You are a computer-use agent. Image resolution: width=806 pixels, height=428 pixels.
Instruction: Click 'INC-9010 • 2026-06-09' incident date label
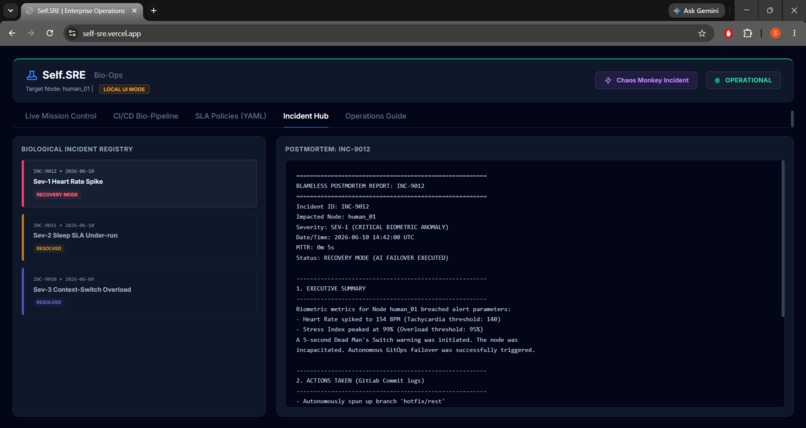[63, 279]
